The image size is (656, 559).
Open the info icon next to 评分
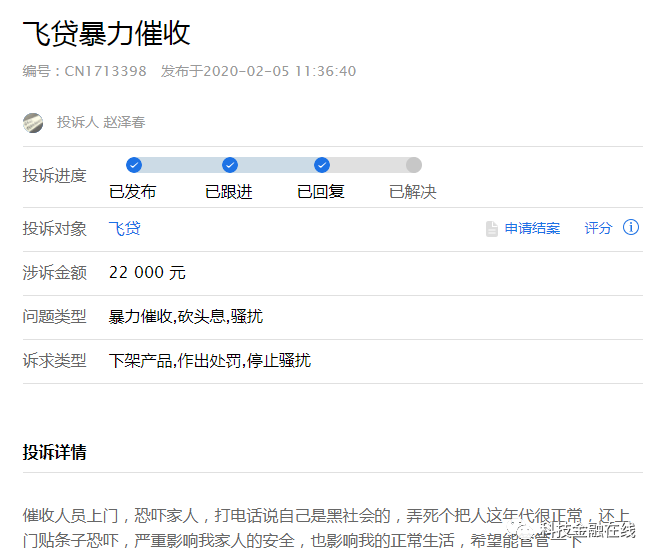coord(631,228)
